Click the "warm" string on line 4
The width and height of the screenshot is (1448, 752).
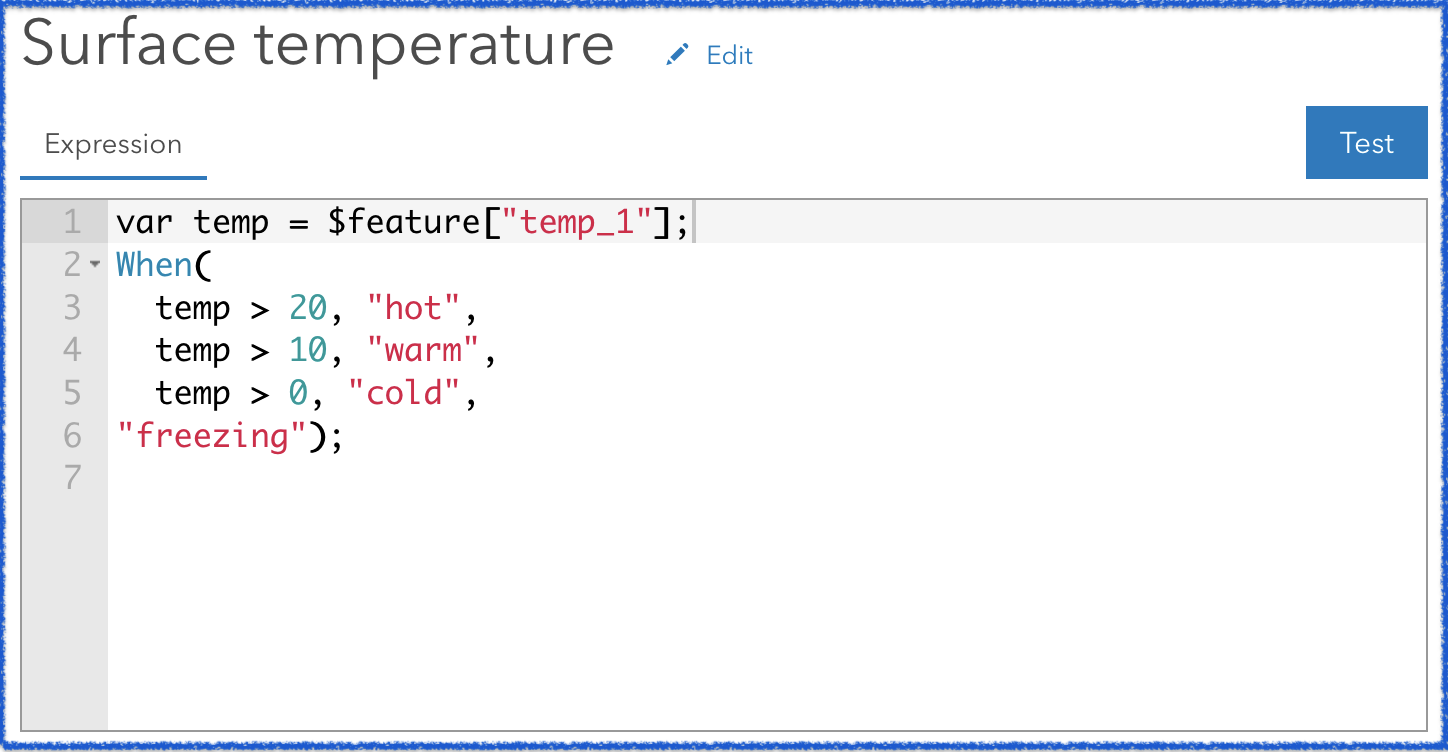pos(424,350)
